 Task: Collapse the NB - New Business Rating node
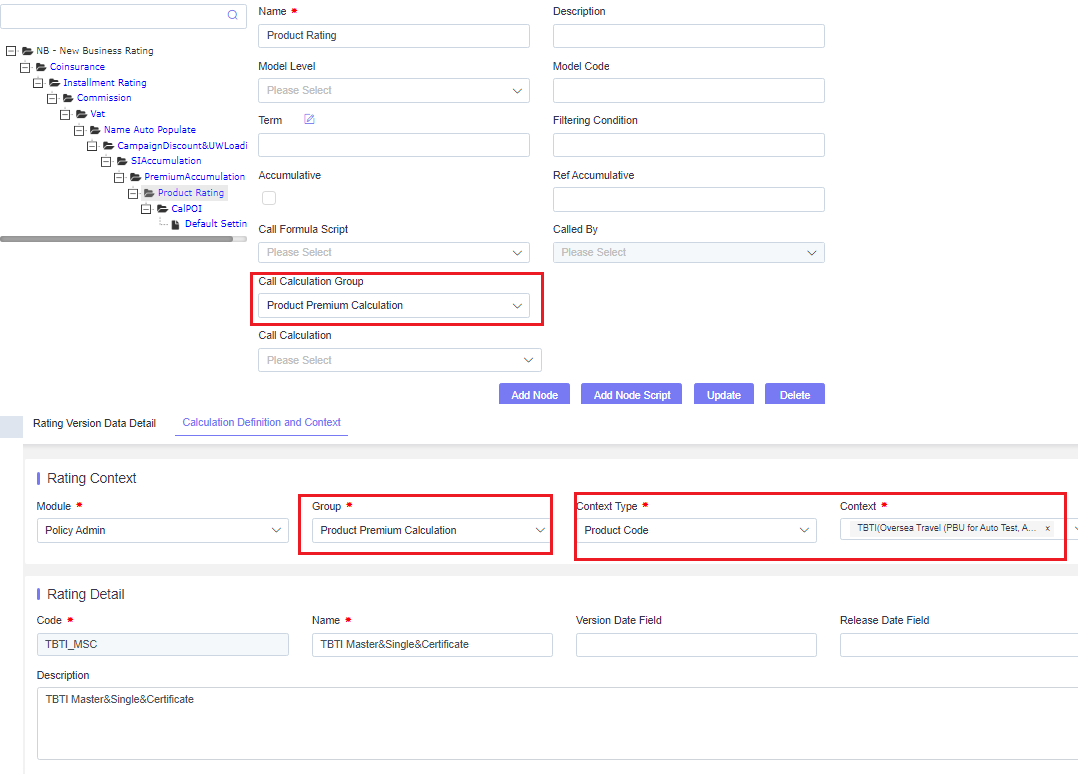coord(11,51)
